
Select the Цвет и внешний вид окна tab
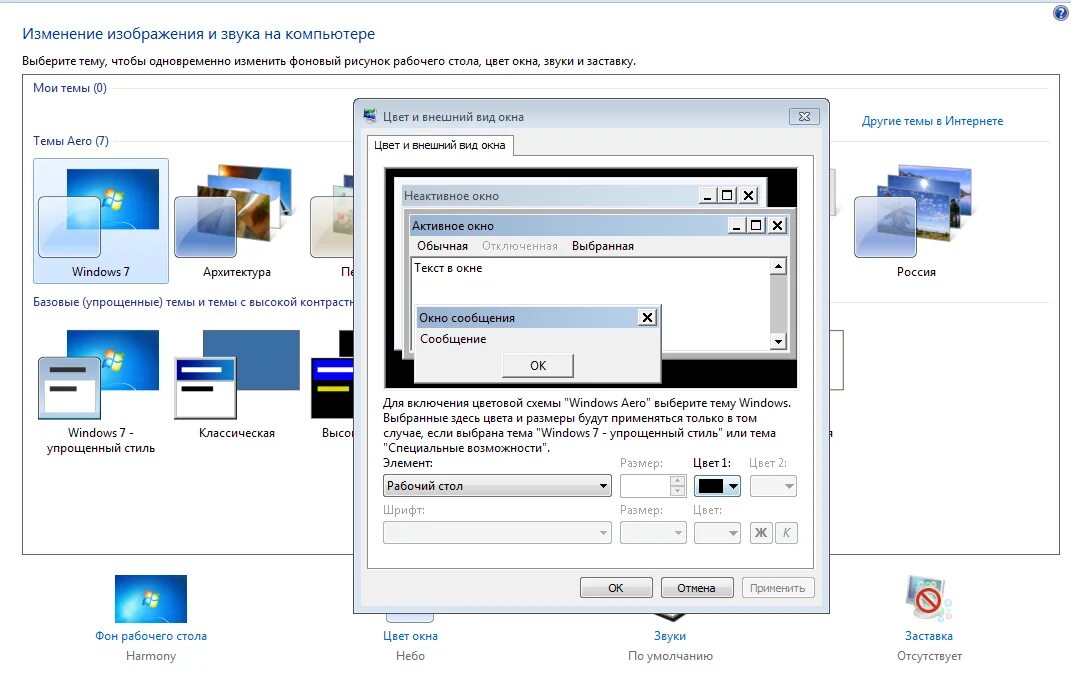point(440,145)
